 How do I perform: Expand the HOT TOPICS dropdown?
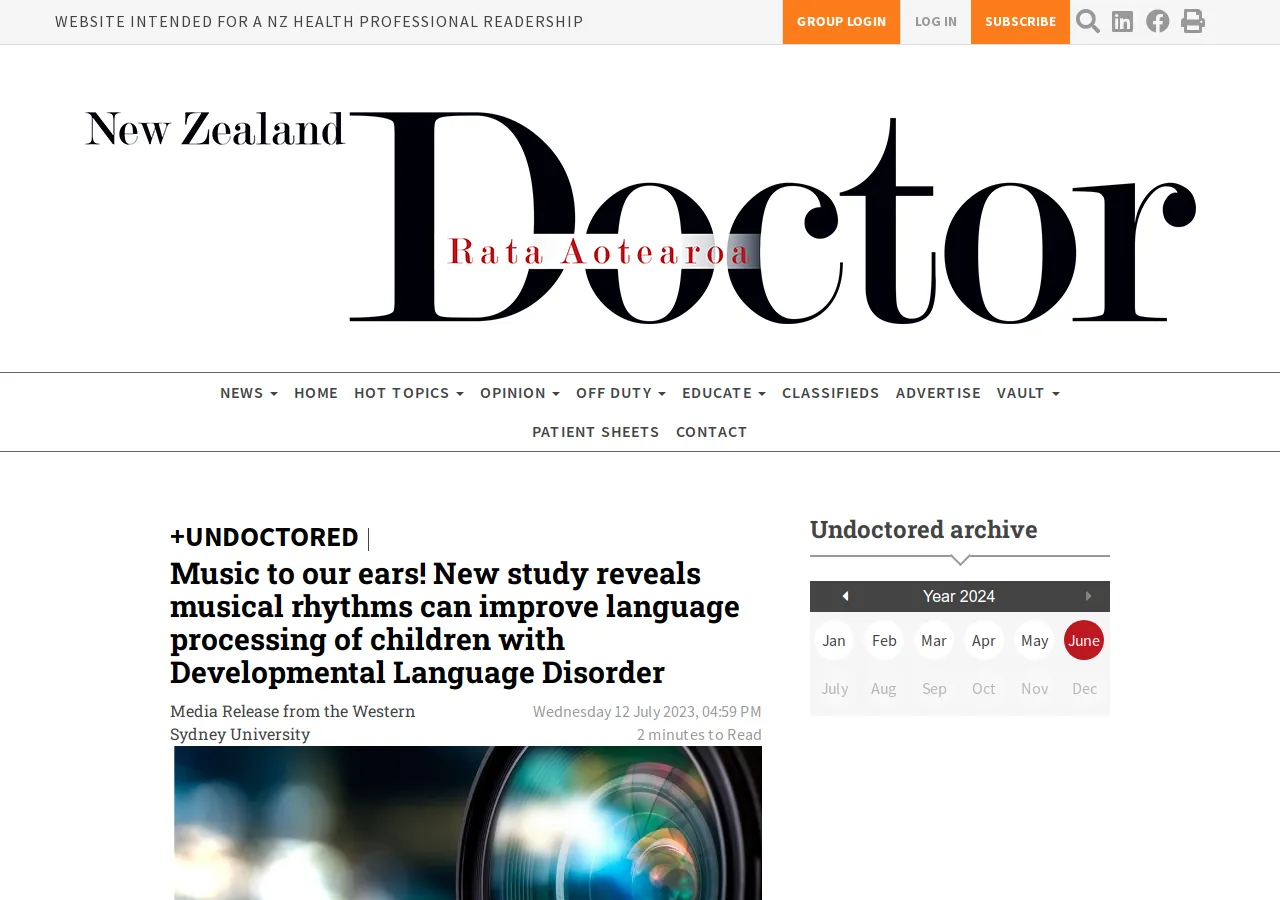coord(408,393)
